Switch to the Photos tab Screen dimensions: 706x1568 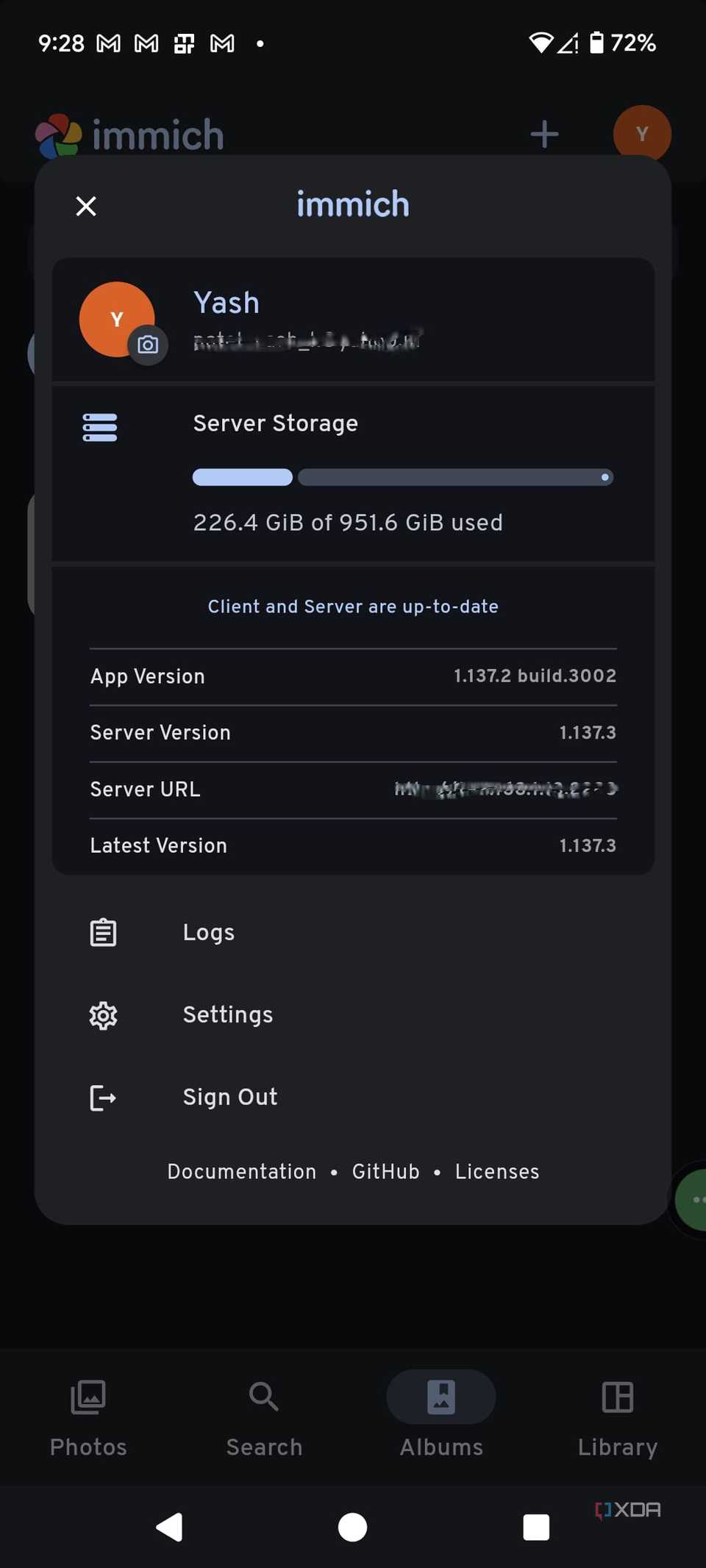pyautogui.click(x=88, y=1415)
